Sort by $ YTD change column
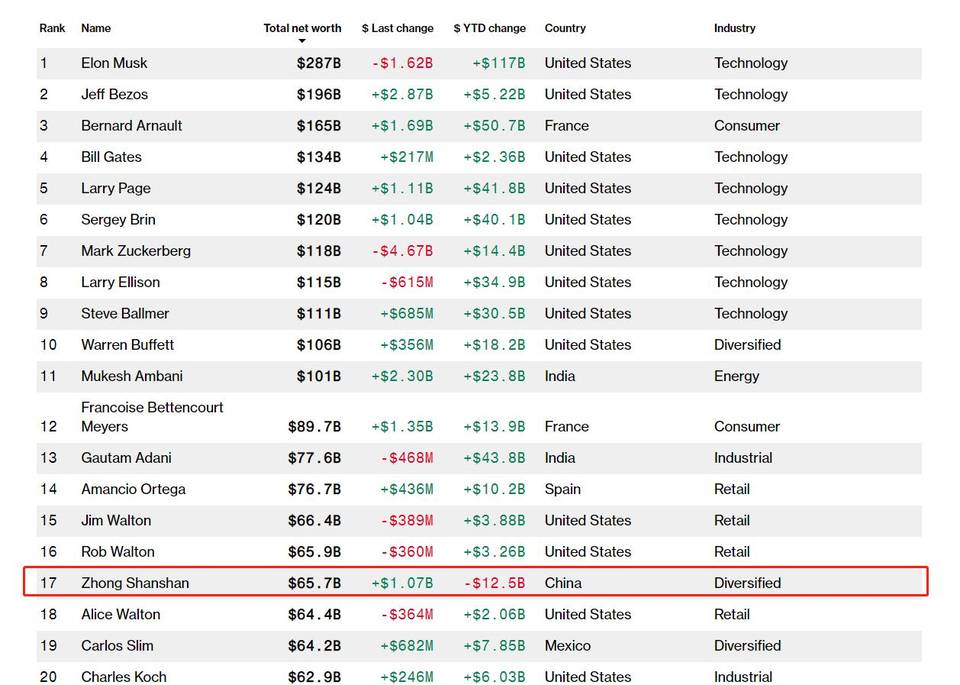This screenshot has height=685, width=960. point(489,28)
